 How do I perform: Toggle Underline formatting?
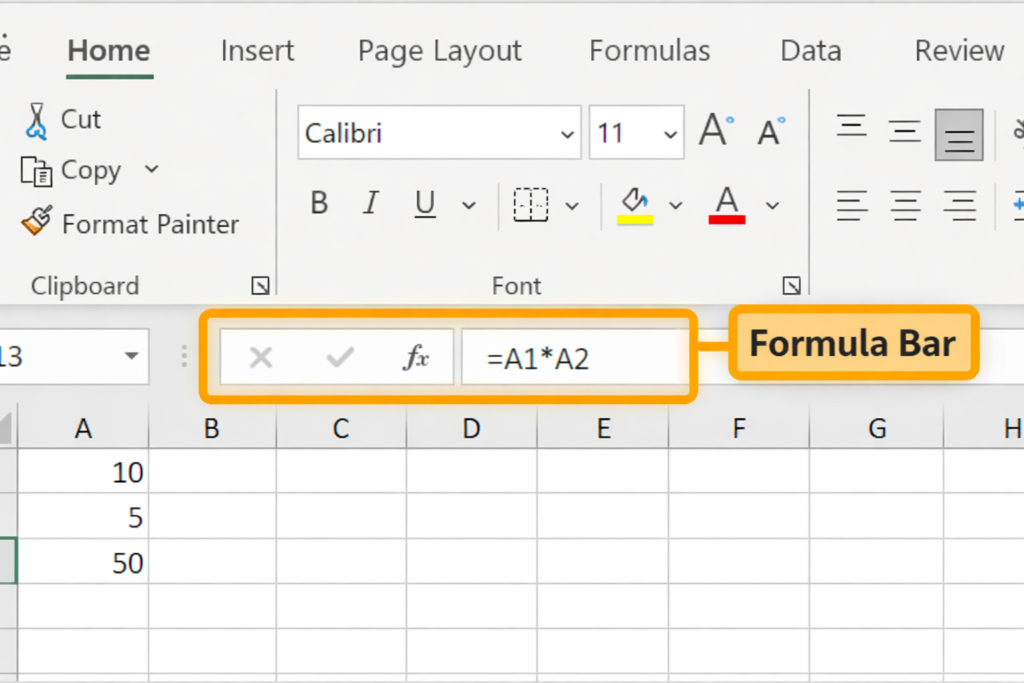click(425, 205)
